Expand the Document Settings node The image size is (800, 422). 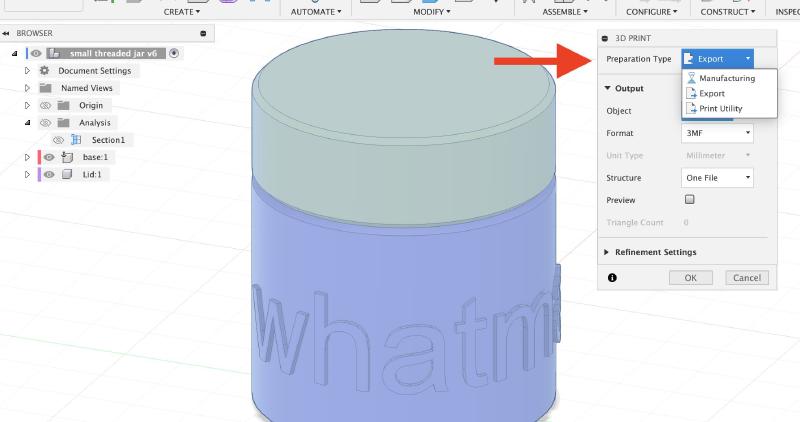(28, 70)
